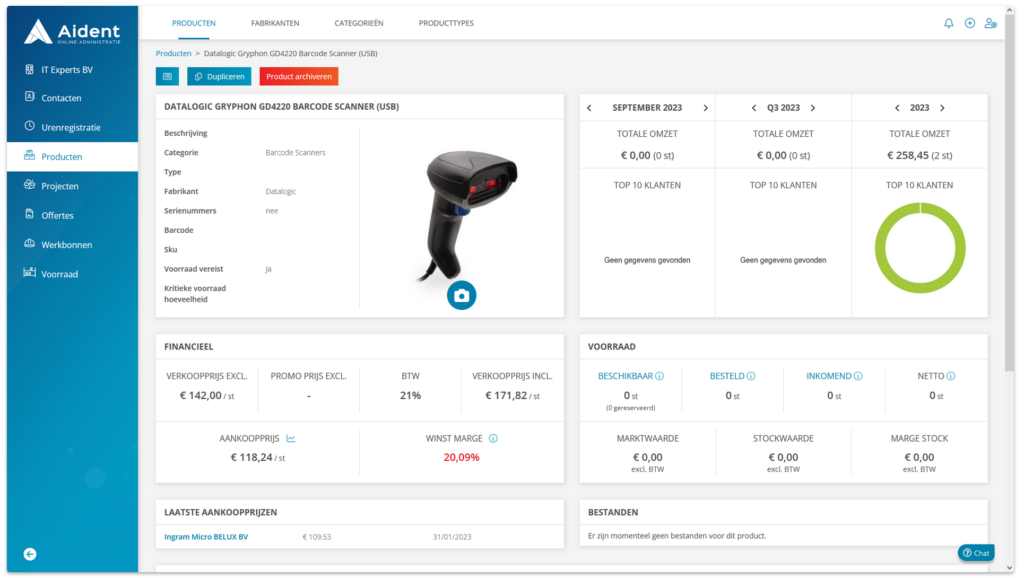
Task: Click the Bestanden section heading
Action: click(x=613, y=512)
